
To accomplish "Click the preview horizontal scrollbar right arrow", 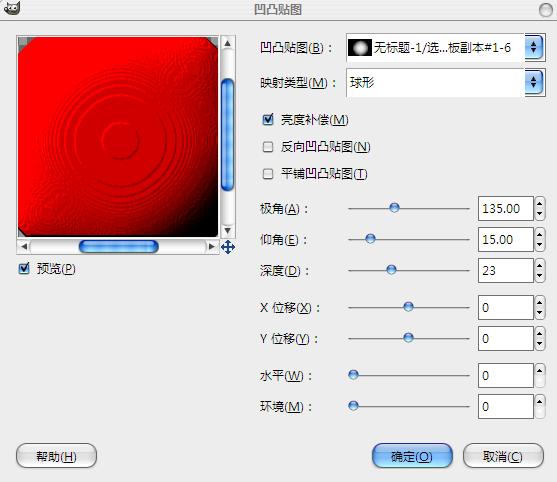I will [x=212, y=246].
